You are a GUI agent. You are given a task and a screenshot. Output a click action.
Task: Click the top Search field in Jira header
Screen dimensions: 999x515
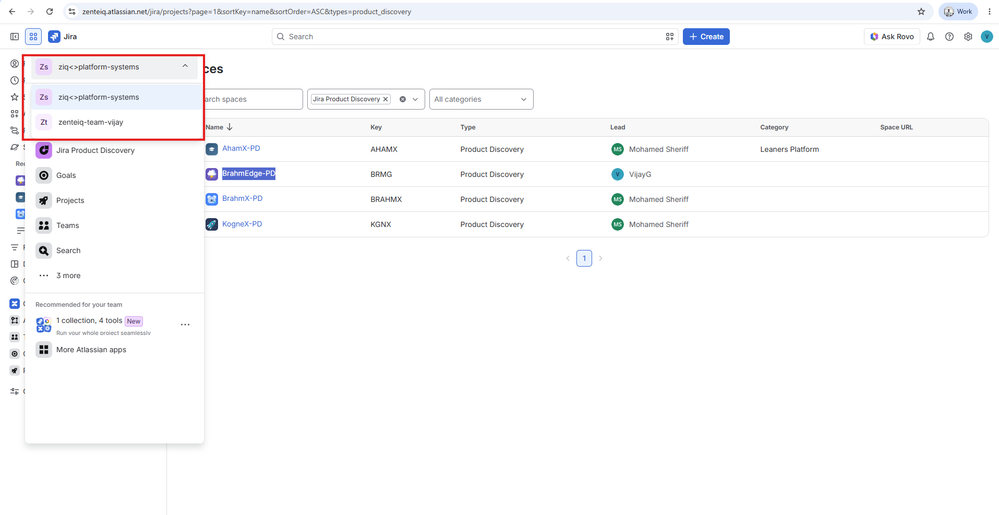[x=475, y=36]
